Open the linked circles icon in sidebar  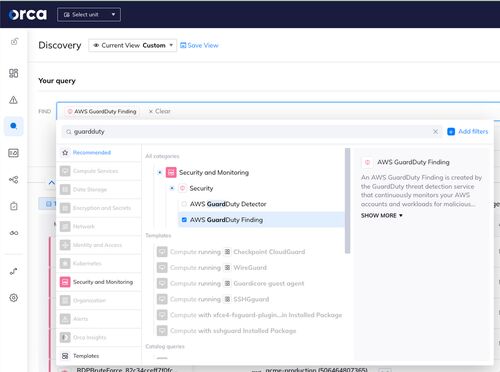[x=14, y=233]
